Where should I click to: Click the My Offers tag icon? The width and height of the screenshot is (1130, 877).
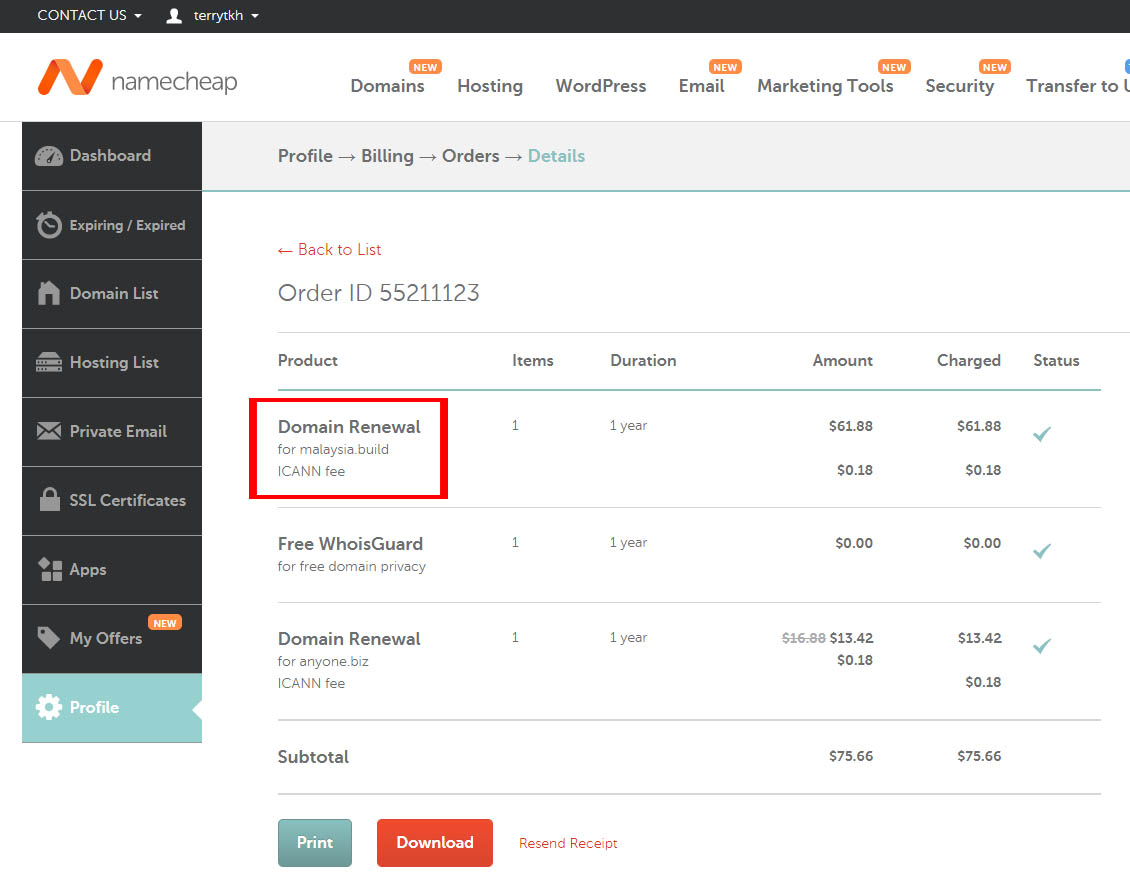(x=48, y=638)
